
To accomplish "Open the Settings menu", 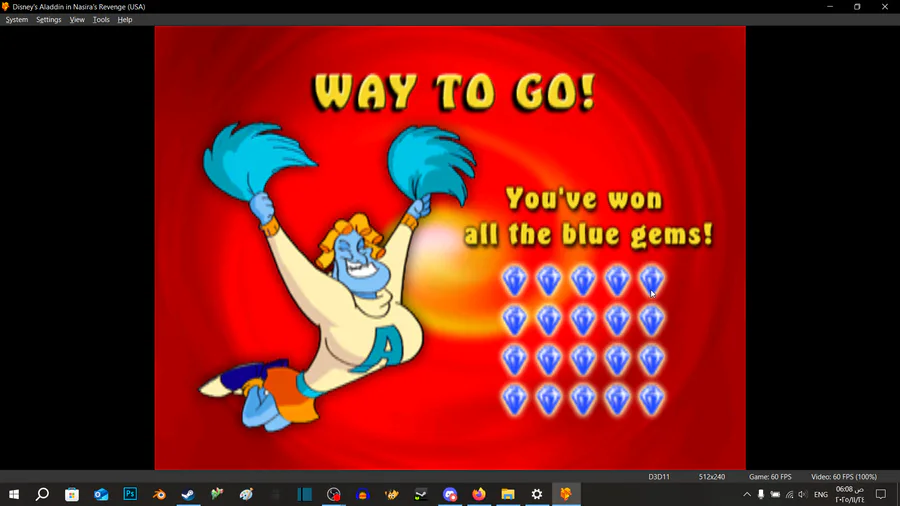I will tap(48, 20).
